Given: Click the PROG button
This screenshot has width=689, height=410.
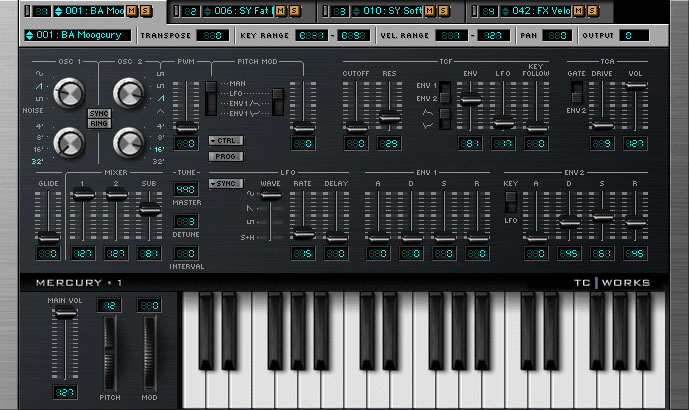Looking at the screenshot, I should [226, 156].
